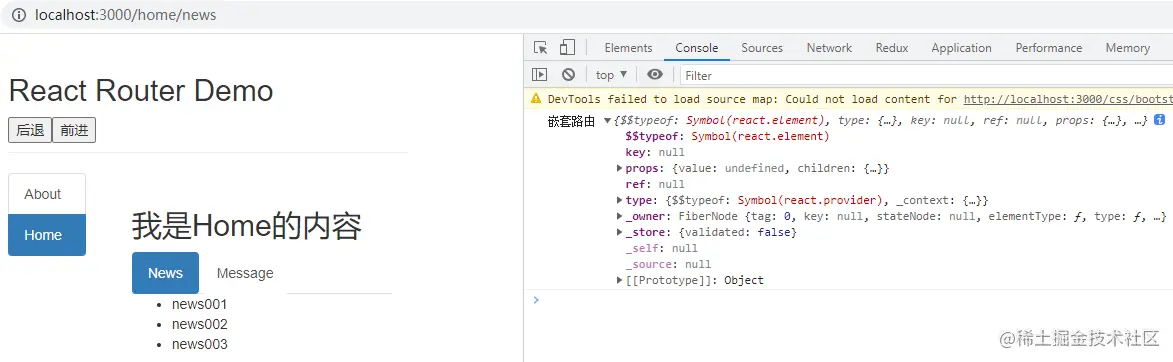The height and width of the screenshot is (362, 1173).
Task: Select the About nav link
Action: (x=47, y=194)
